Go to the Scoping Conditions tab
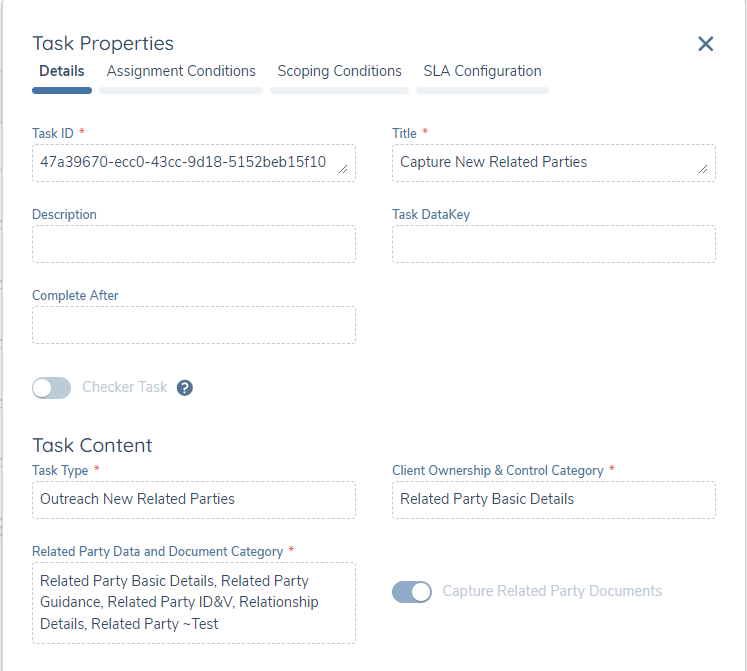Viewport: 747px width, 671px height. pos(339,72)
